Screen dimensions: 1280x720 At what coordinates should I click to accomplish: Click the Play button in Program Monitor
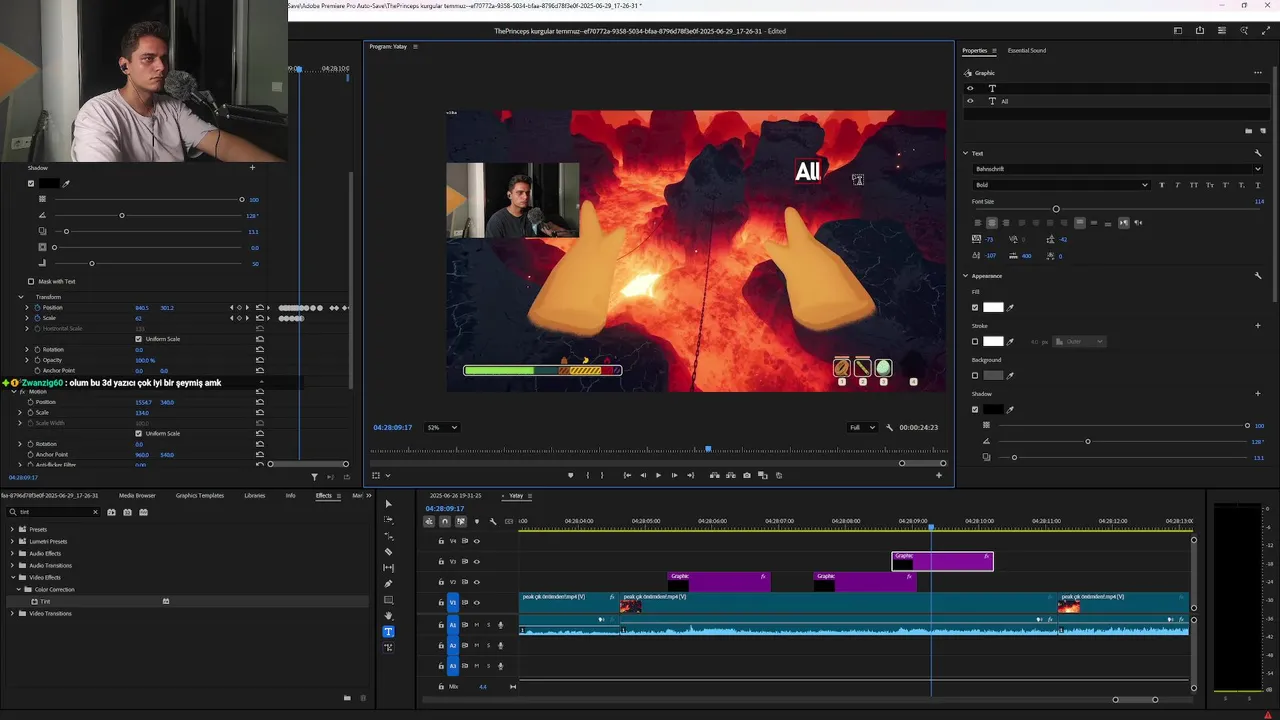(658, 476)
